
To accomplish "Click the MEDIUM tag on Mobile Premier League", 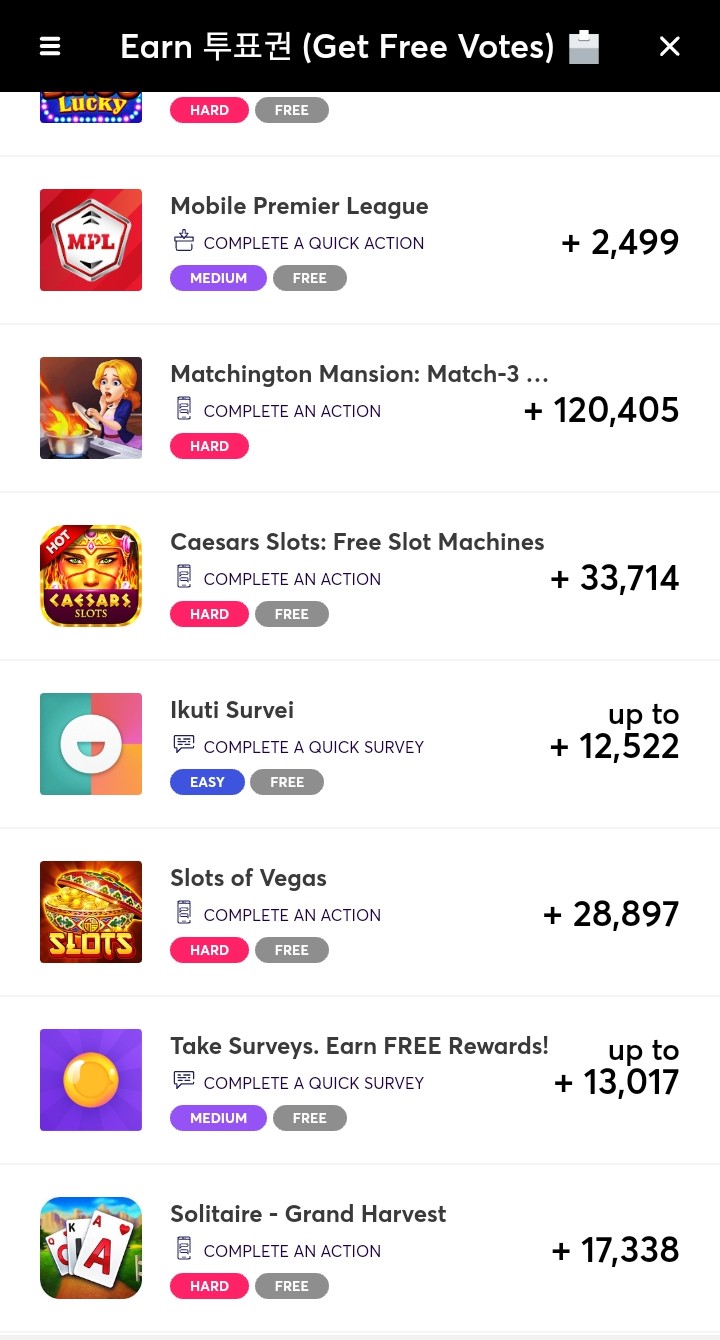I will click(218, 278).
